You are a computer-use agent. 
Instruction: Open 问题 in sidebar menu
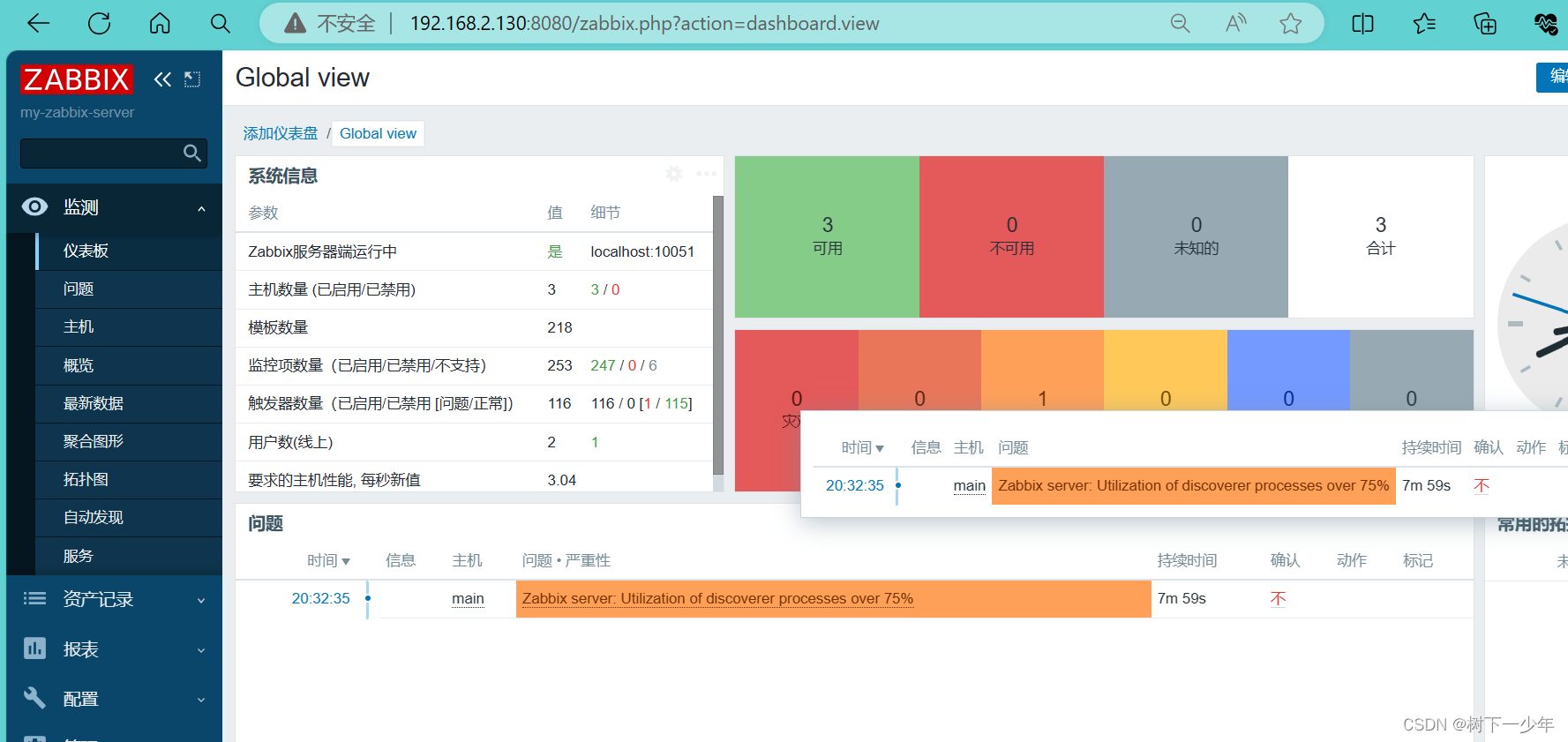click(129, 289)
